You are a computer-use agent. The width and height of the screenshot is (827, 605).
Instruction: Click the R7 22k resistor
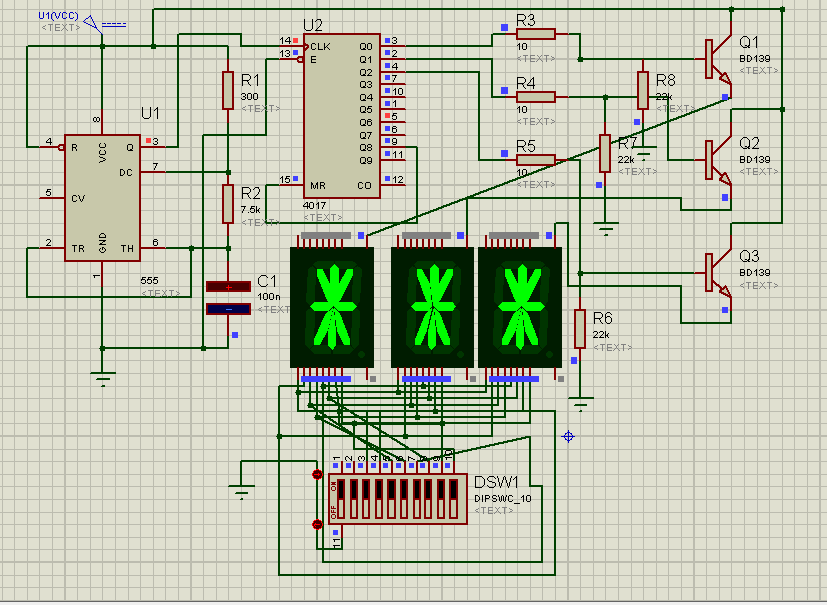[607, 152]
